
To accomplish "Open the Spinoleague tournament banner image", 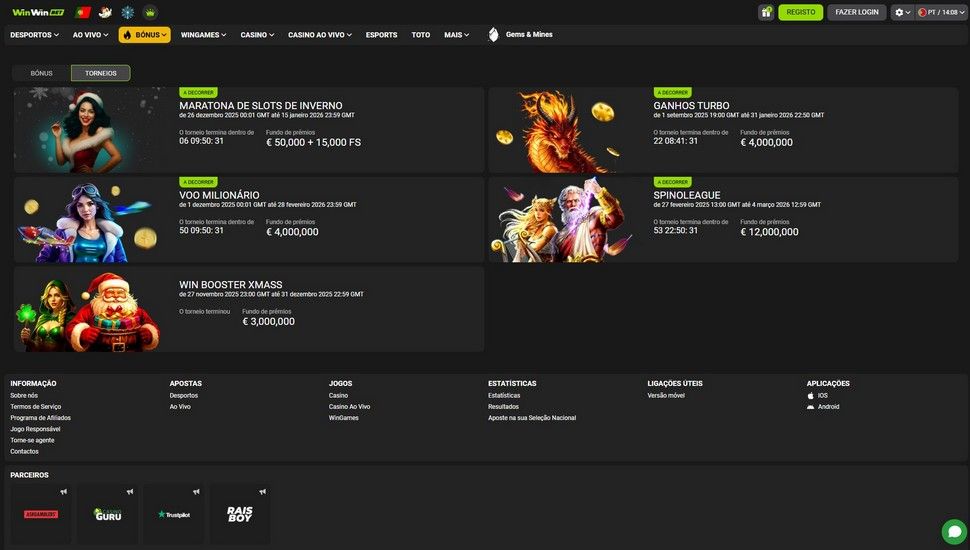I will (x=566, y=220).
